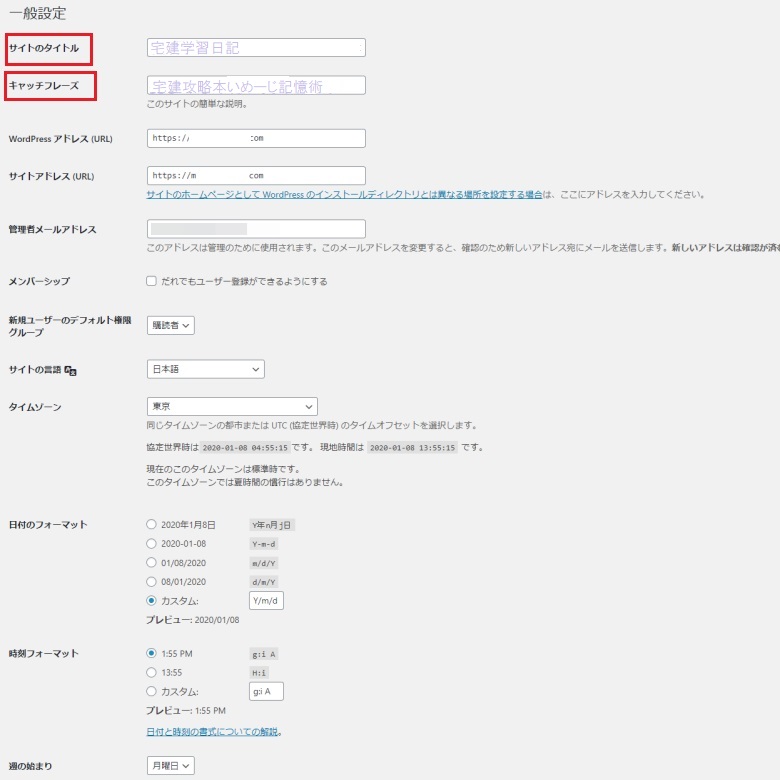Select the 13:55 time format option
The image size is (780, 780).
(152, 672)
